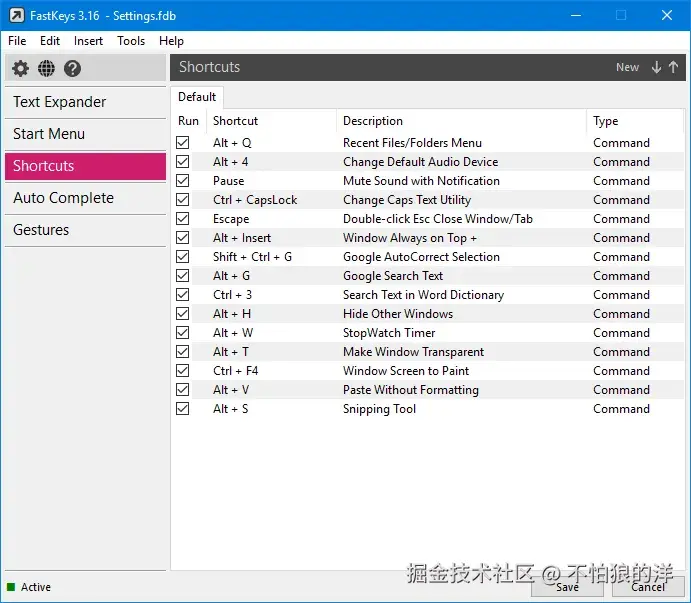Open the File menu
The height and width of the screenshot is (603, 691).
pos(17,41)
